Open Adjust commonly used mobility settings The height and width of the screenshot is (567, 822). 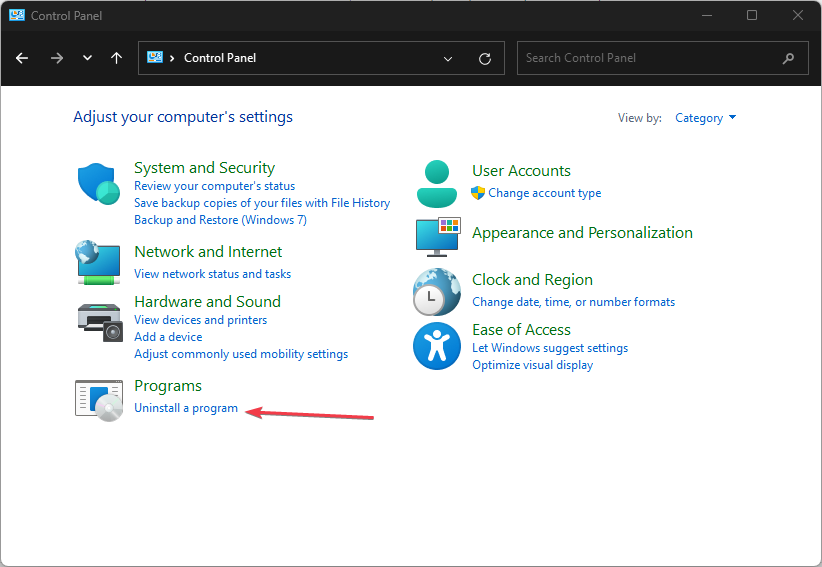pos(241,354)
